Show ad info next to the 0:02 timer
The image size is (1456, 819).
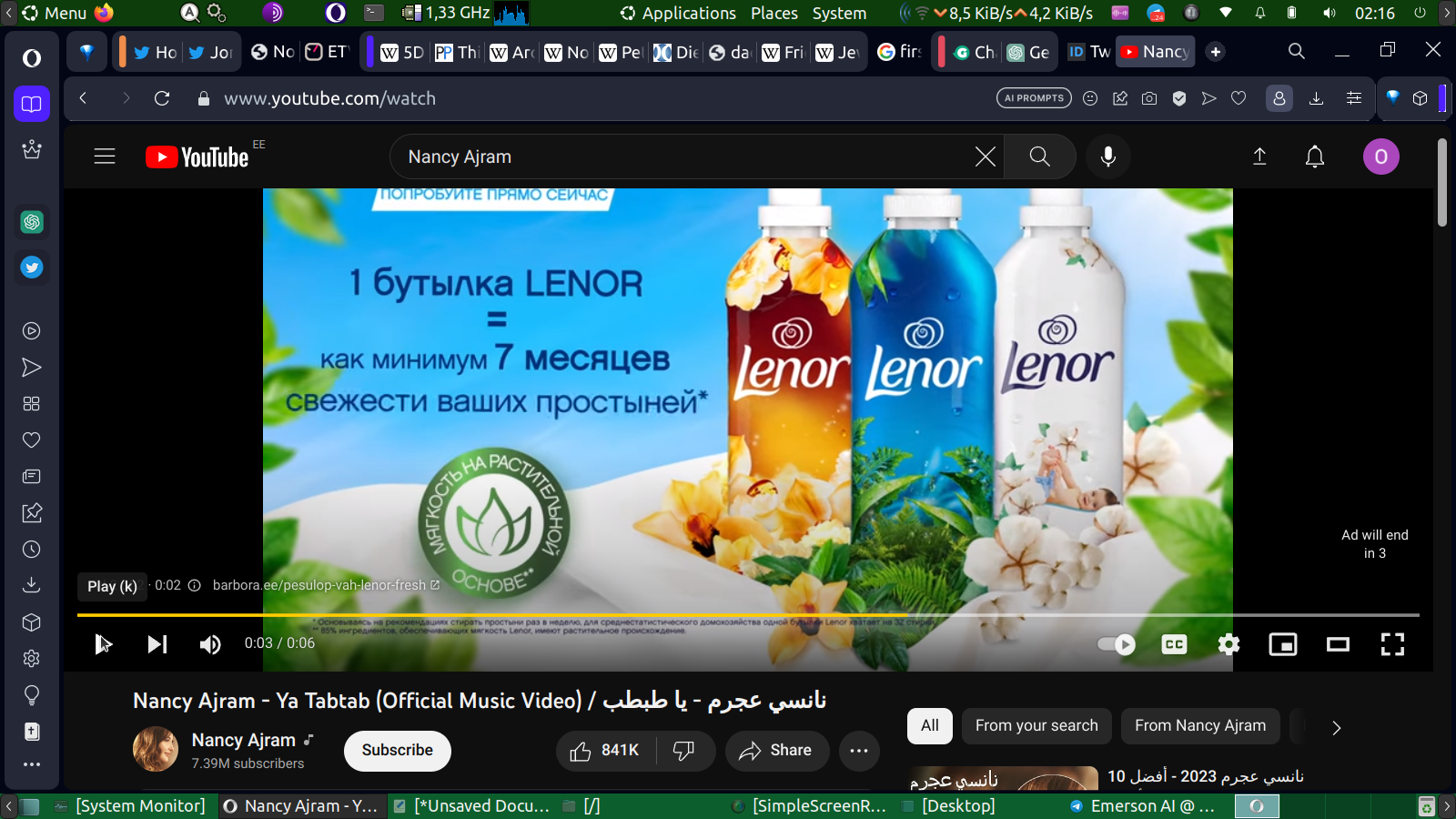click(x=194, y=585)
